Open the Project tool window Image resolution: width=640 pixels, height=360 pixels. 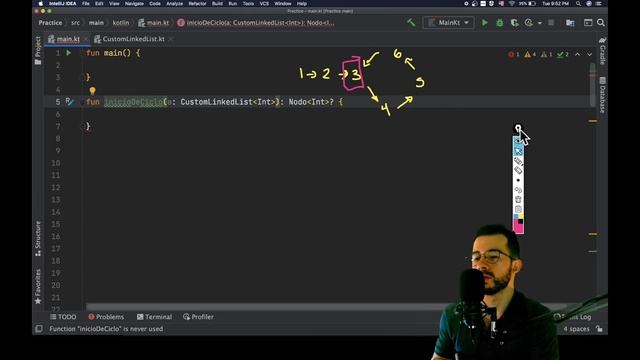point(38,51)
